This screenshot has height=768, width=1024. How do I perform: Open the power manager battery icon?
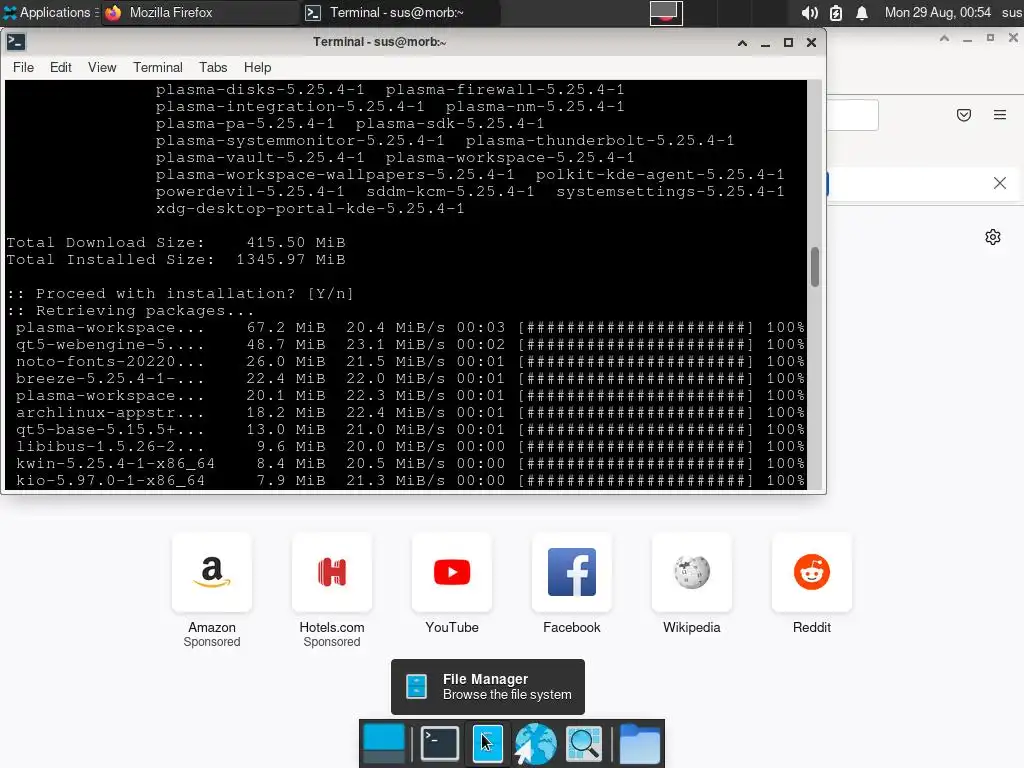click(x=835, y=12)
